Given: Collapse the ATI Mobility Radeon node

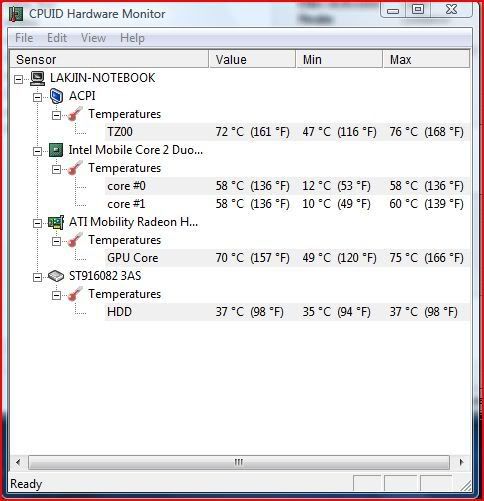Looking at the screenshot, I should (38, 223).
